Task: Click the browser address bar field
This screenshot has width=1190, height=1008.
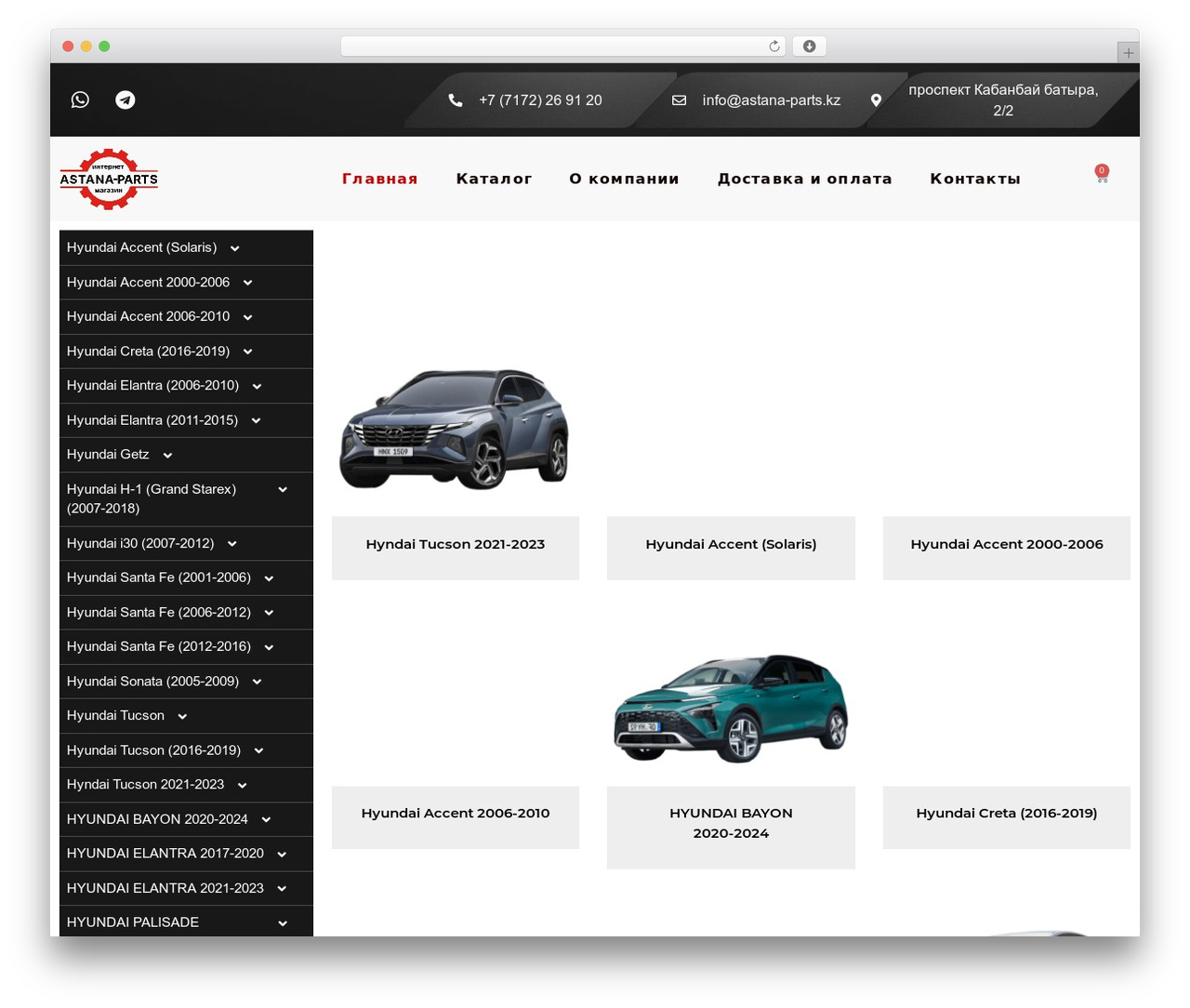Action: pyautogui.click(x=563, y=46)
